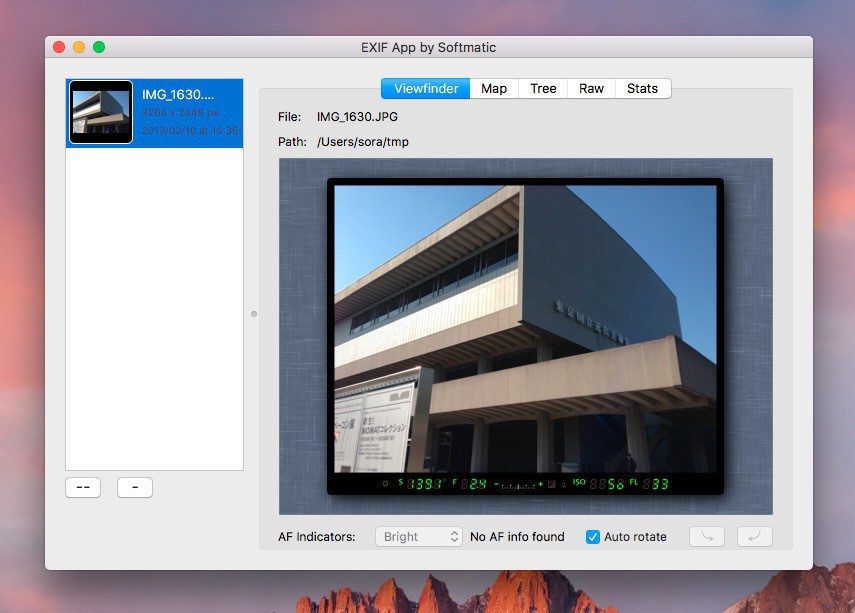Click the double-dash remove all button

click(x=83, y=488)
